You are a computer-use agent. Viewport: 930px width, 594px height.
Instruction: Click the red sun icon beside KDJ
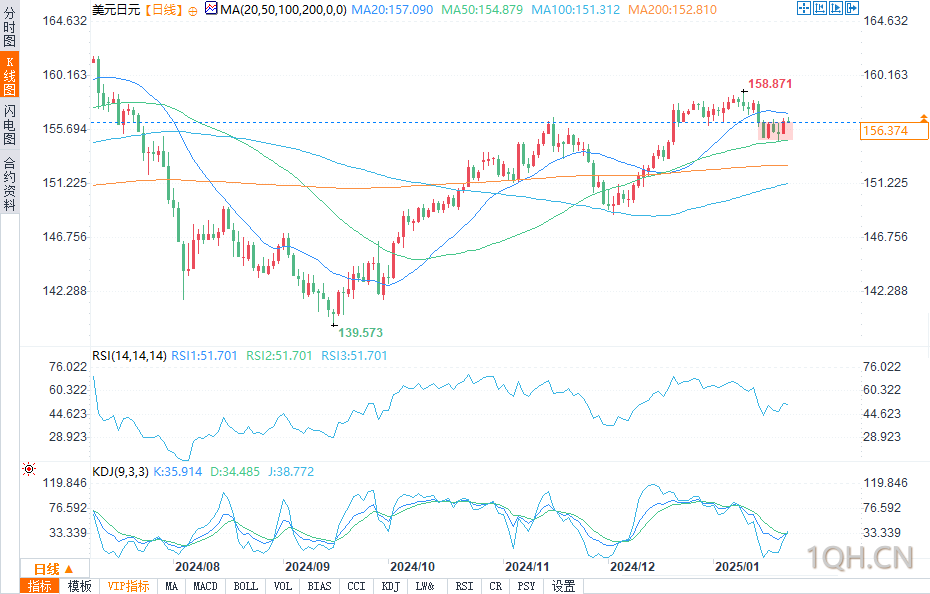28,469
